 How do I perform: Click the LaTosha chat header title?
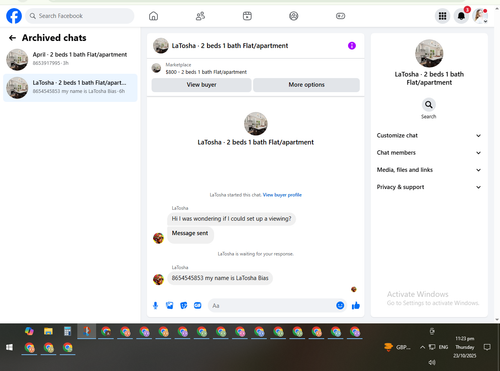pyautogui.click(x=230, y=46)
